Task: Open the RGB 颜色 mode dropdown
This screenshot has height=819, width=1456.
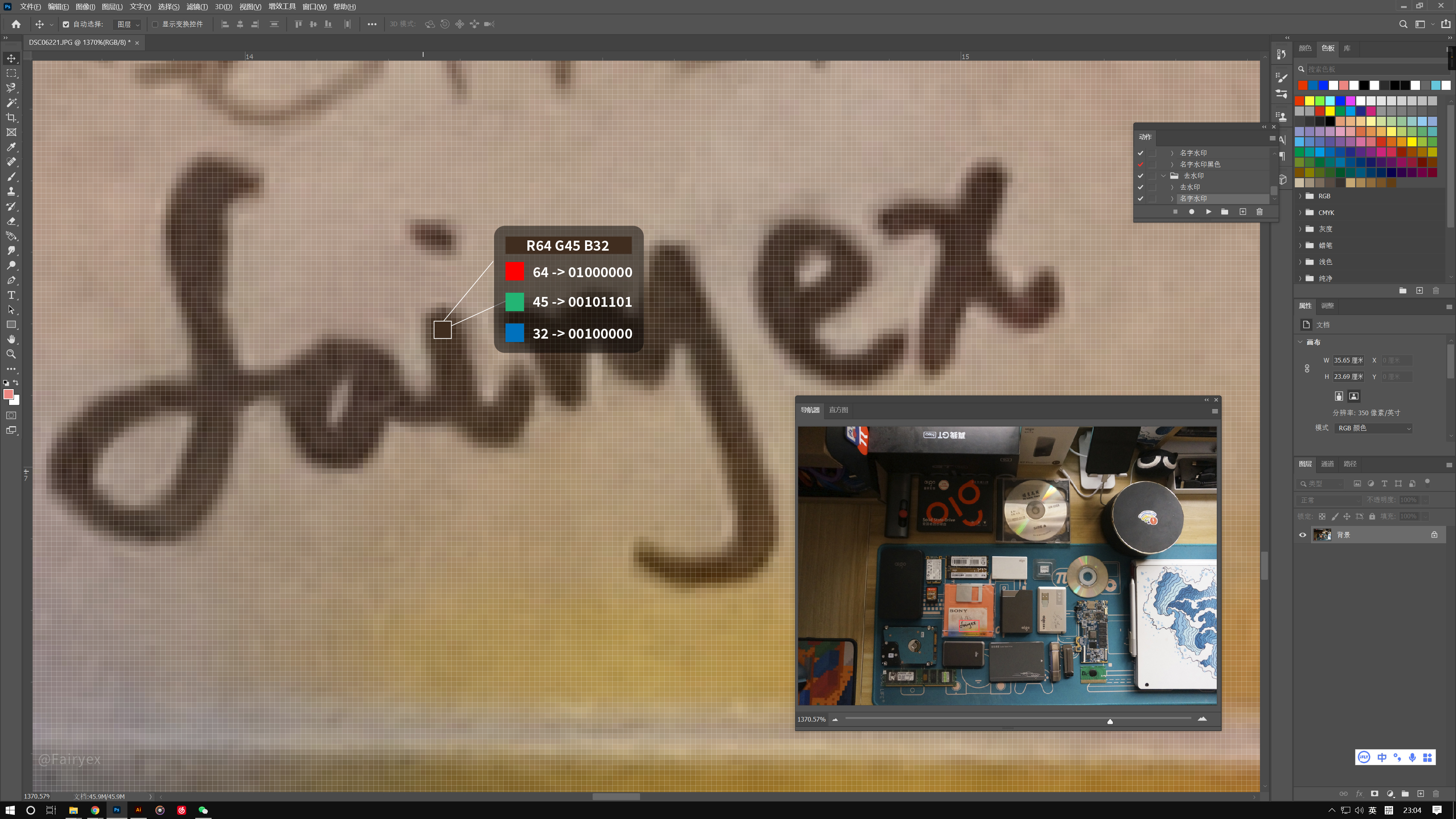Action: 1374,428
